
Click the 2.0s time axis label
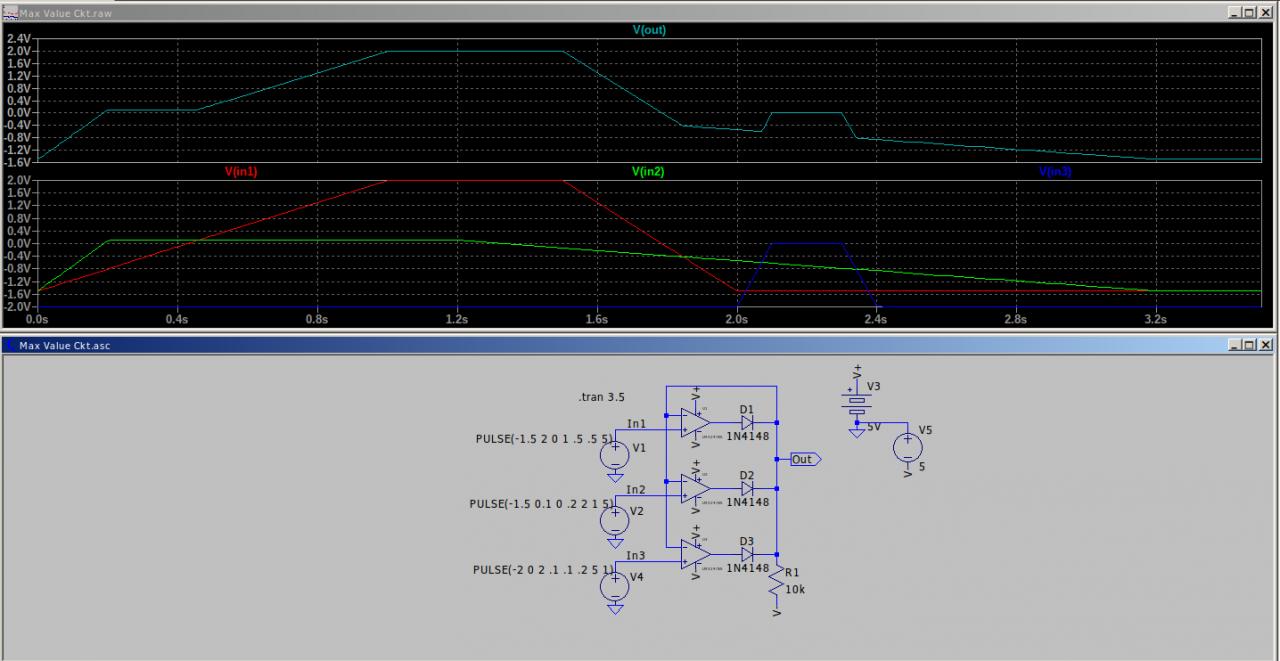tap(736, 320)
